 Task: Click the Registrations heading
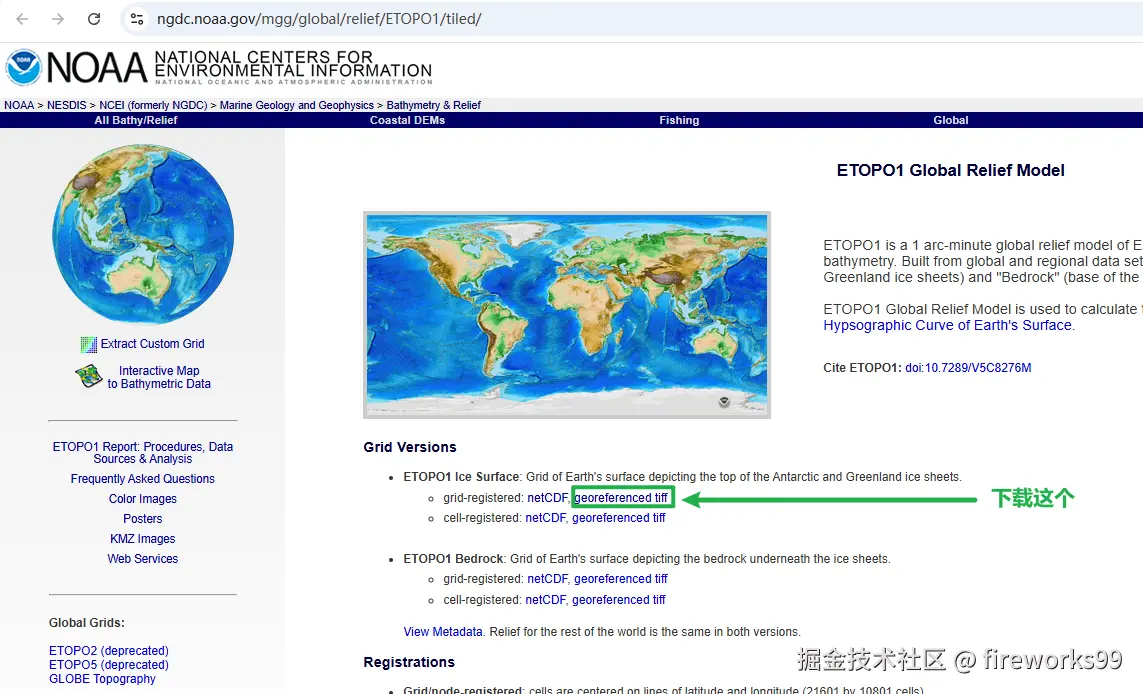(x=409, y=663)
